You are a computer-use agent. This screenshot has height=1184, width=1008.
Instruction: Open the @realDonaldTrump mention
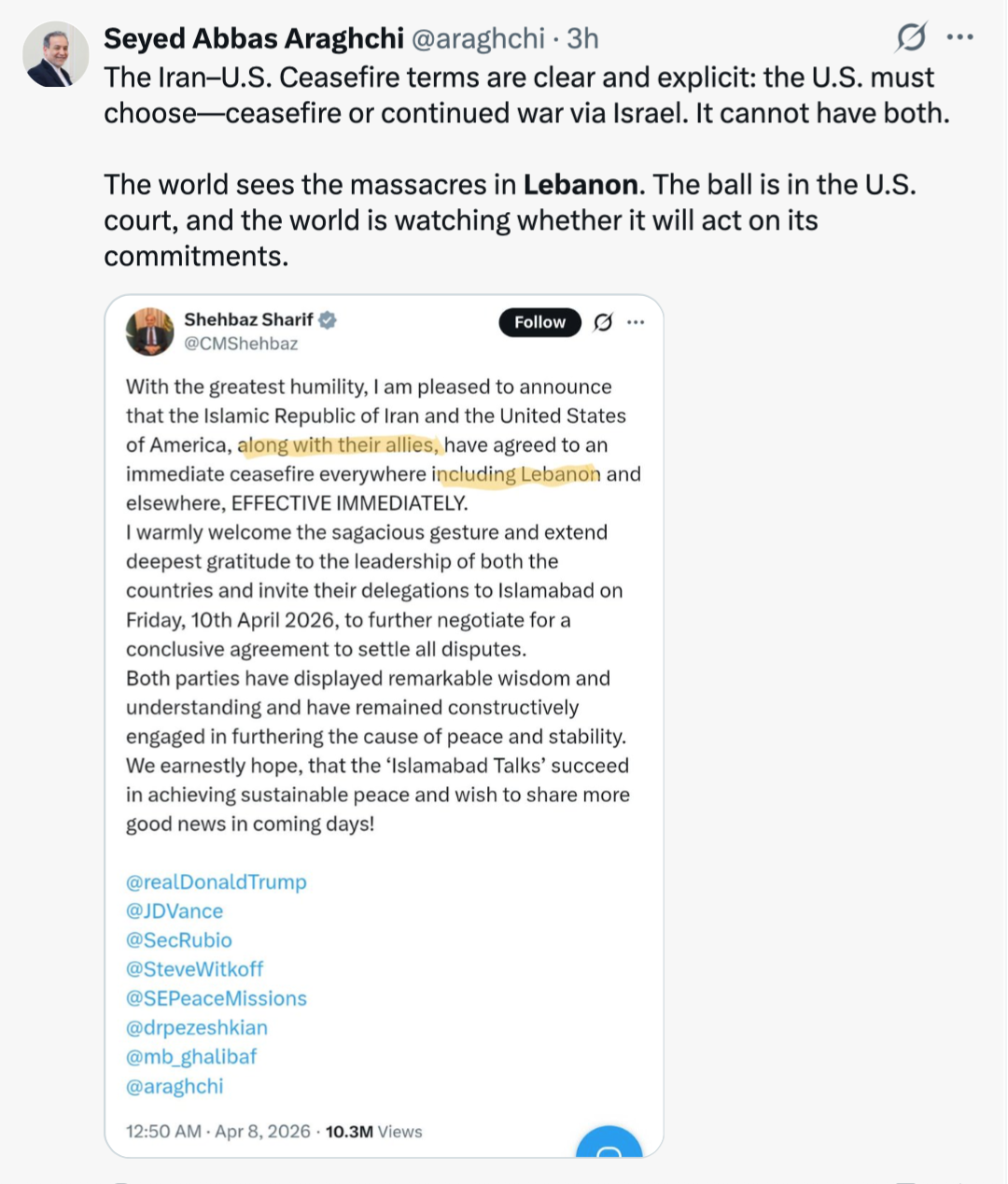[x=216, y=882]
